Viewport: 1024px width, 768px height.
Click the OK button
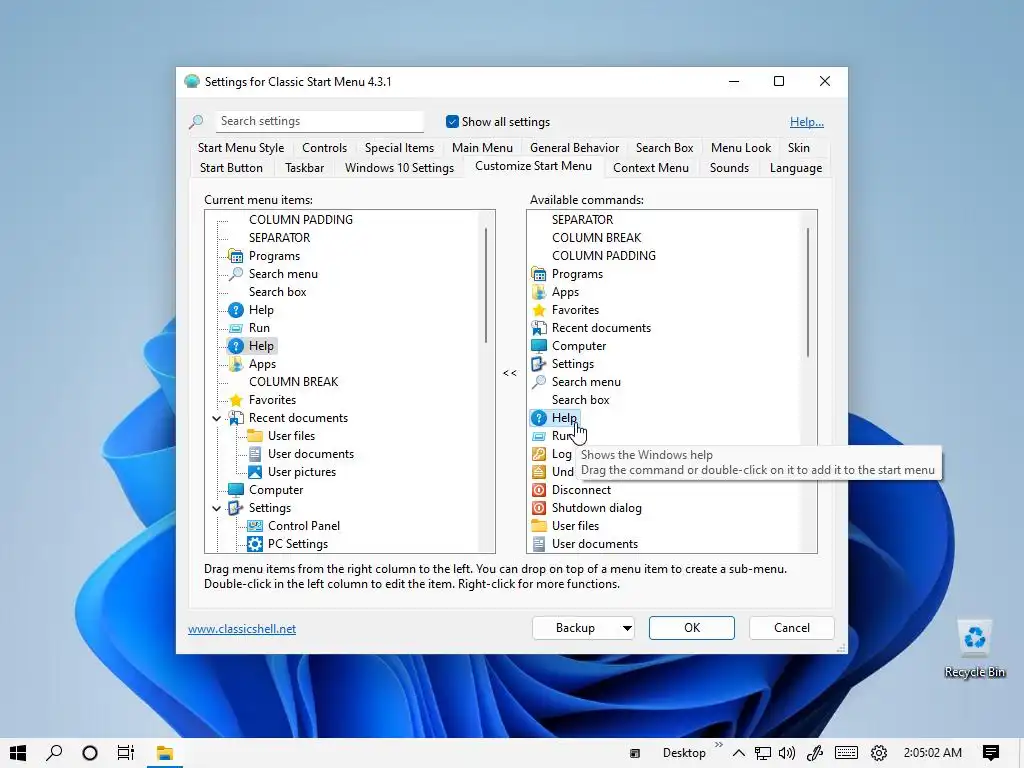pos(692,628)
